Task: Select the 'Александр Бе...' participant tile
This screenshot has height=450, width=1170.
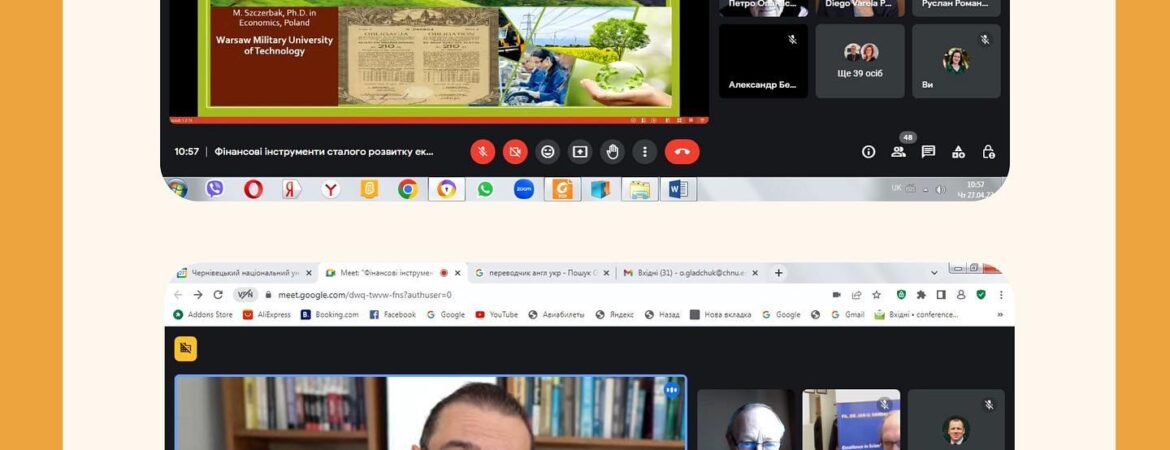Action: 763,61
